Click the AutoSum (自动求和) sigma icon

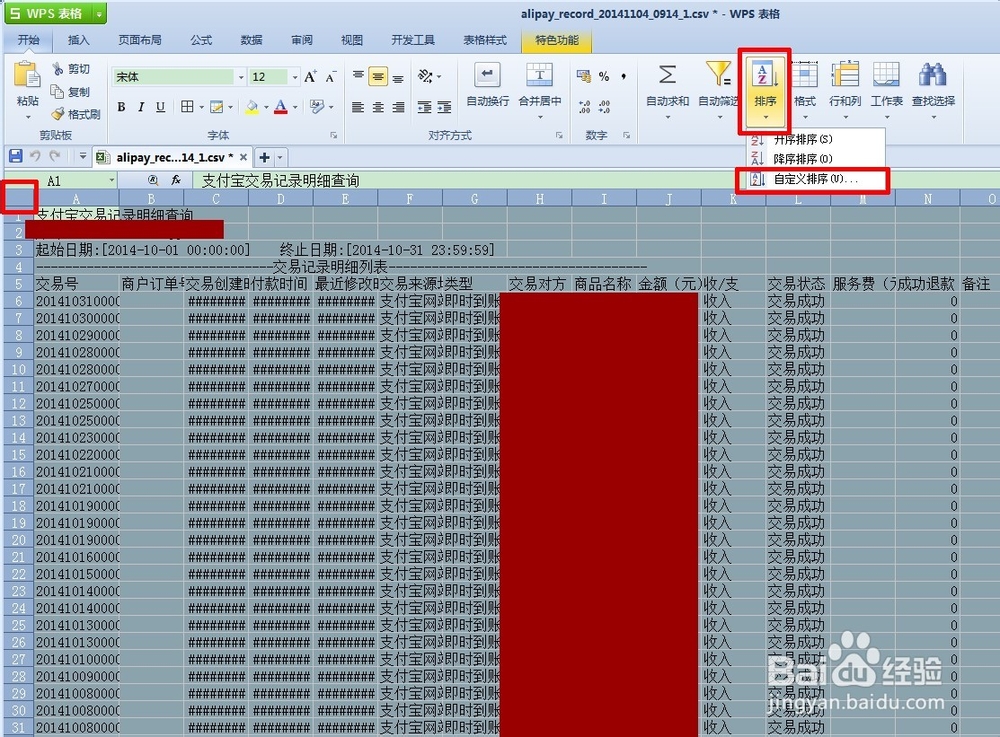(667, 75)
